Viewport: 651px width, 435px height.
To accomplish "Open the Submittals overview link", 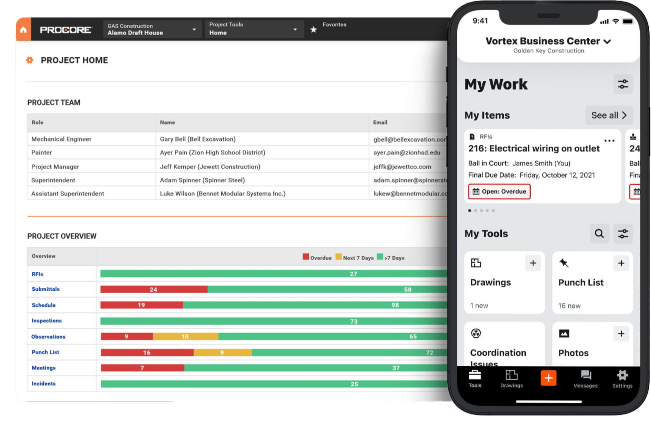I will [x=46, y=289].
